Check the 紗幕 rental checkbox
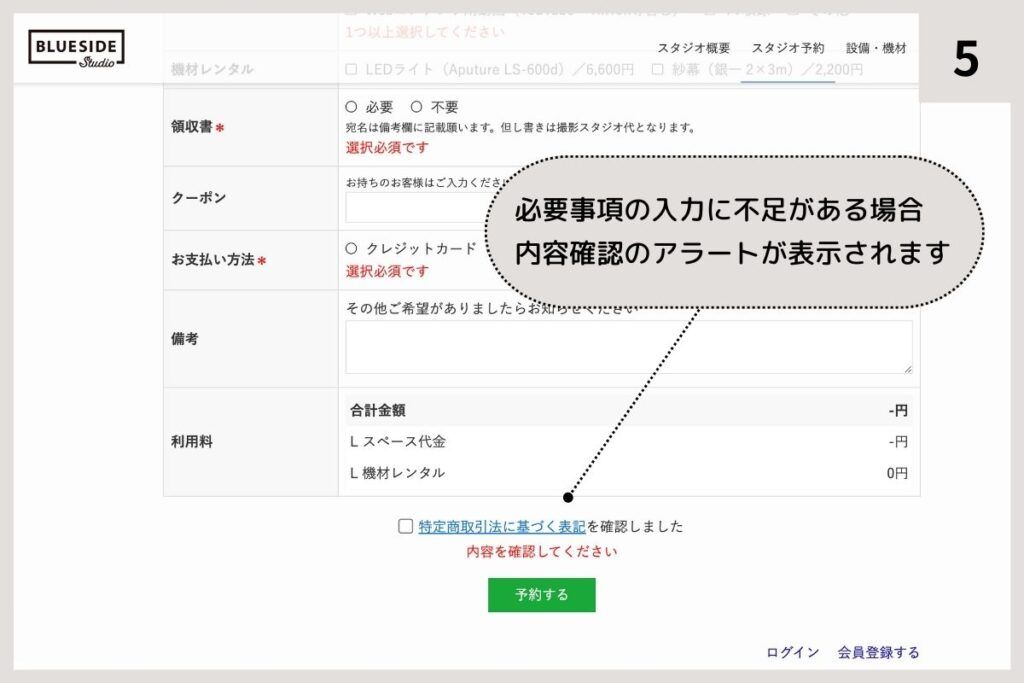Viewport: 1024px width, 683px height. click(657, 69)
